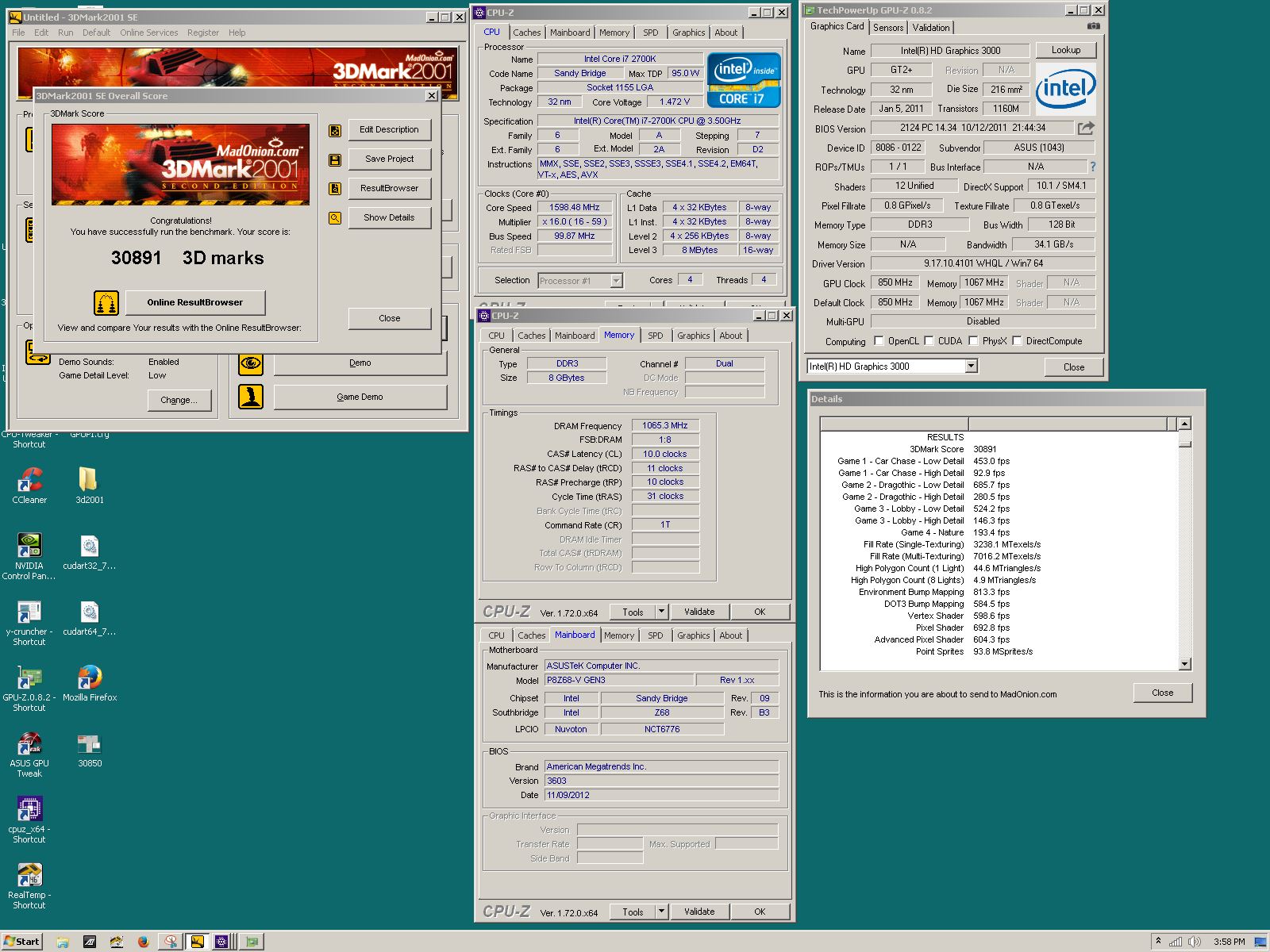Open Mozilla Firefox desktop icon
The width and height of the screenshot is (1270, 952).
point(90,684)
